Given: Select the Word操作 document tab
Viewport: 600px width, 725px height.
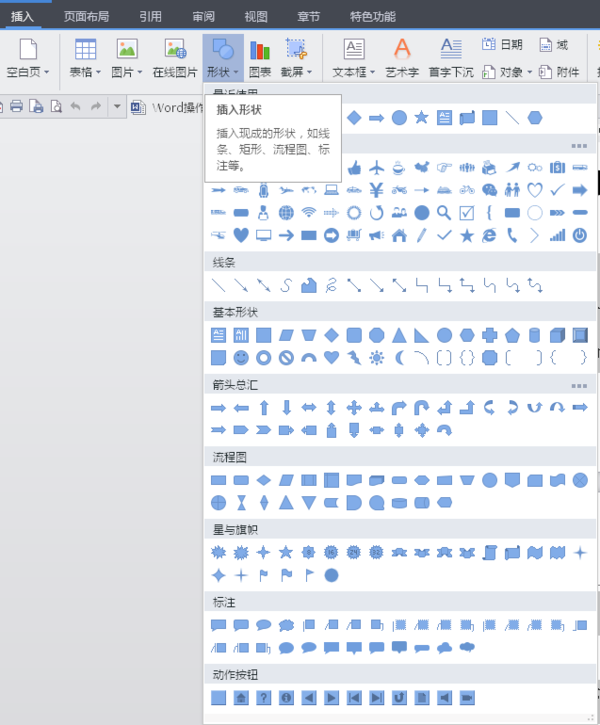Looking at the screenshot, I should tap(167, 107).
